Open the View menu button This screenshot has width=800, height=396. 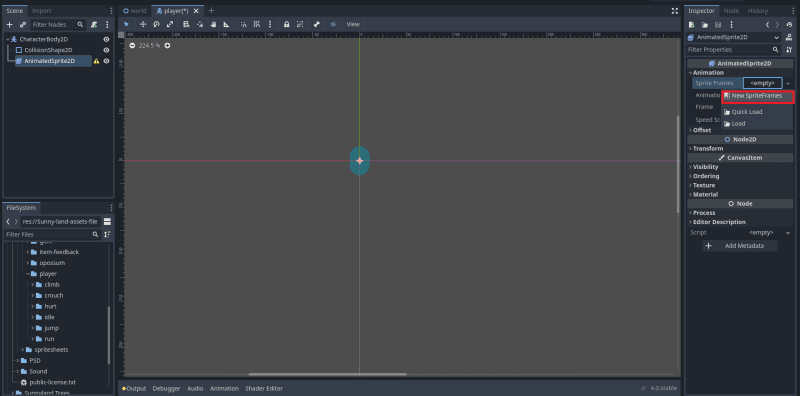tap(353, 24)
